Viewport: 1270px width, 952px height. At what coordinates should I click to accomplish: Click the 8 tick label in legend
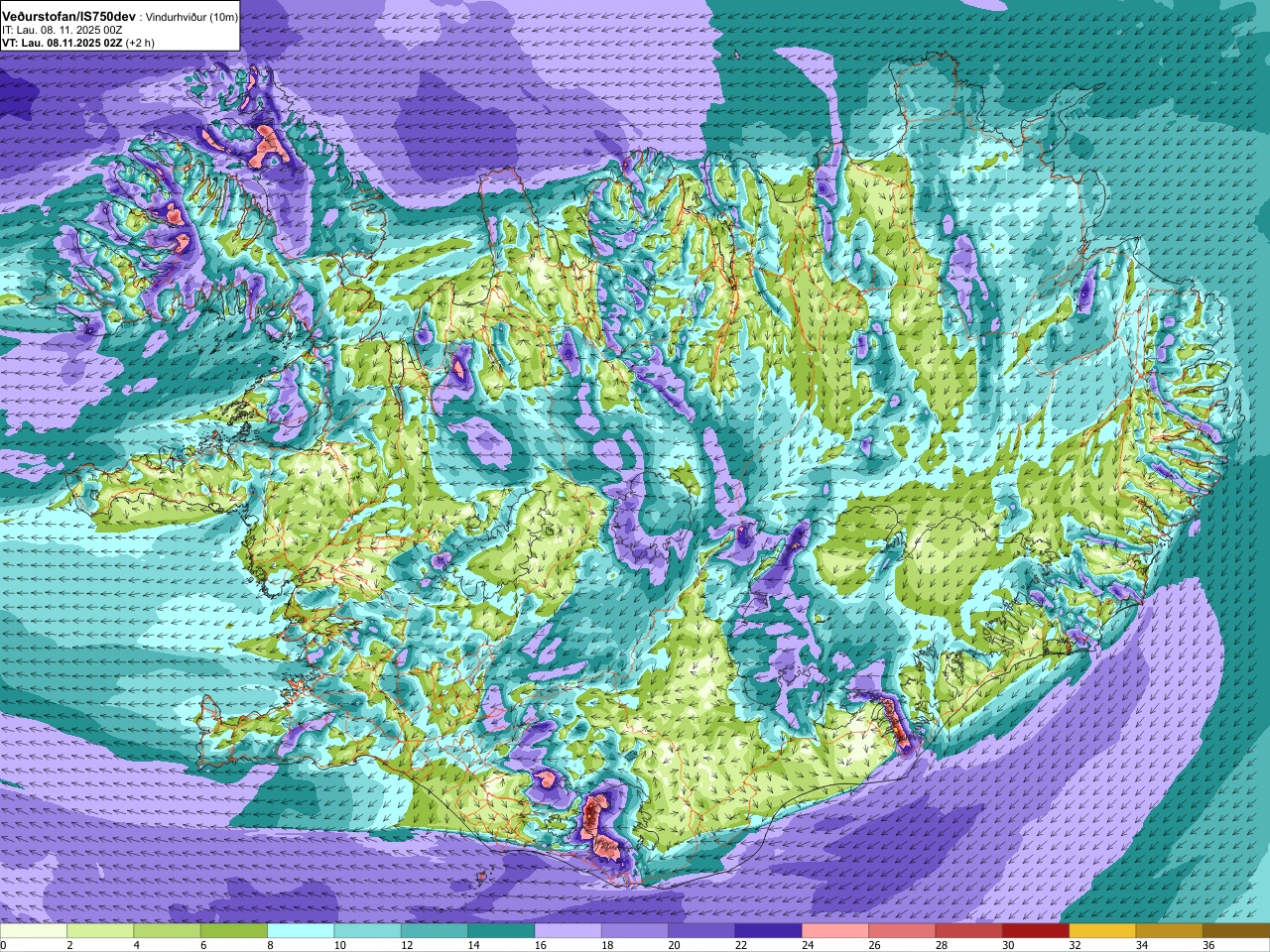269,945
